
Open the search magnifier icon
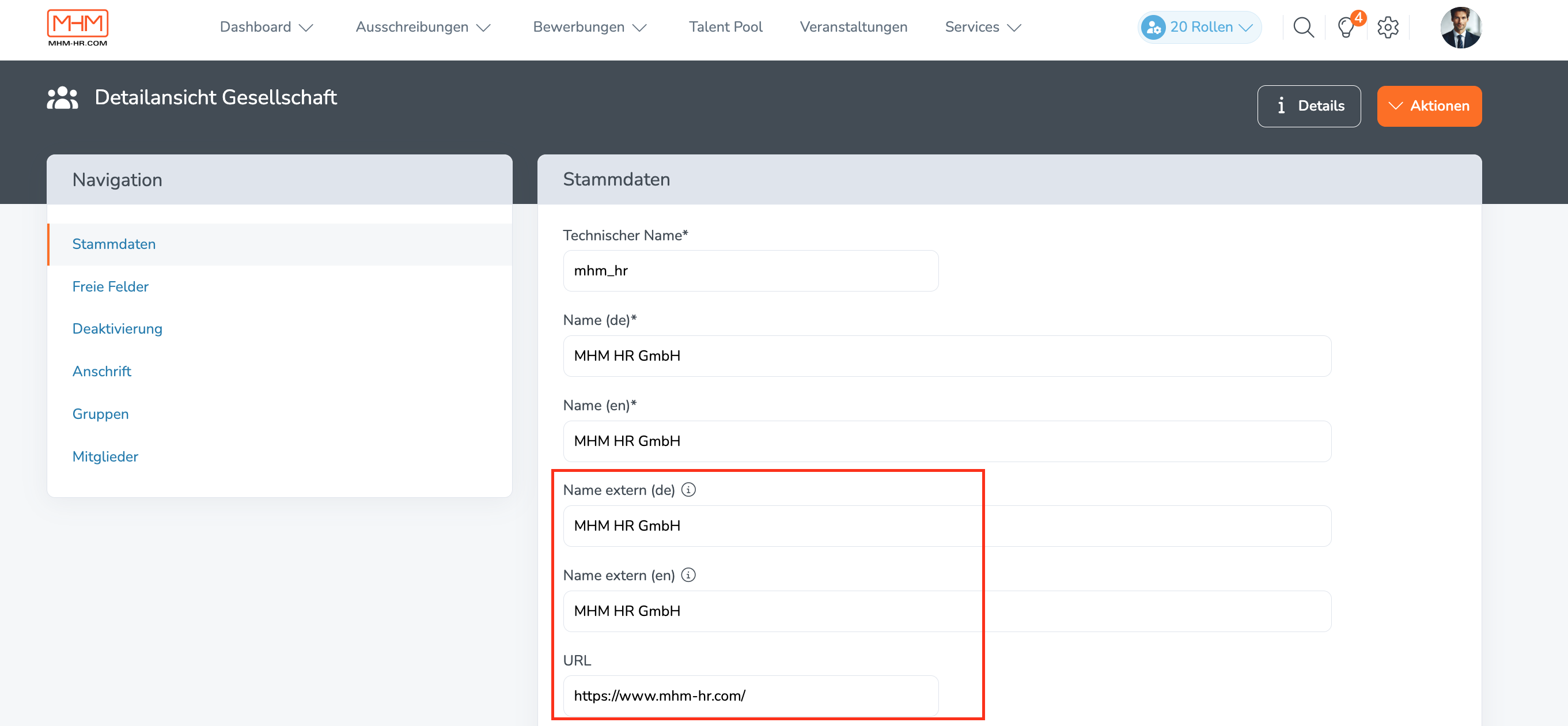pyautogui.click(x=1302, y=28)
